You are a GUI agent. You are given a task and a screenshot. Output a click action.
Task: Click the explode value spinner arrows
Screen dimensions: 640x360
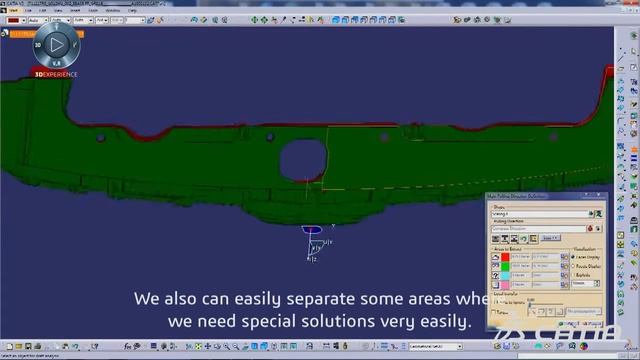pyautogui.click(x=597, y=283)
